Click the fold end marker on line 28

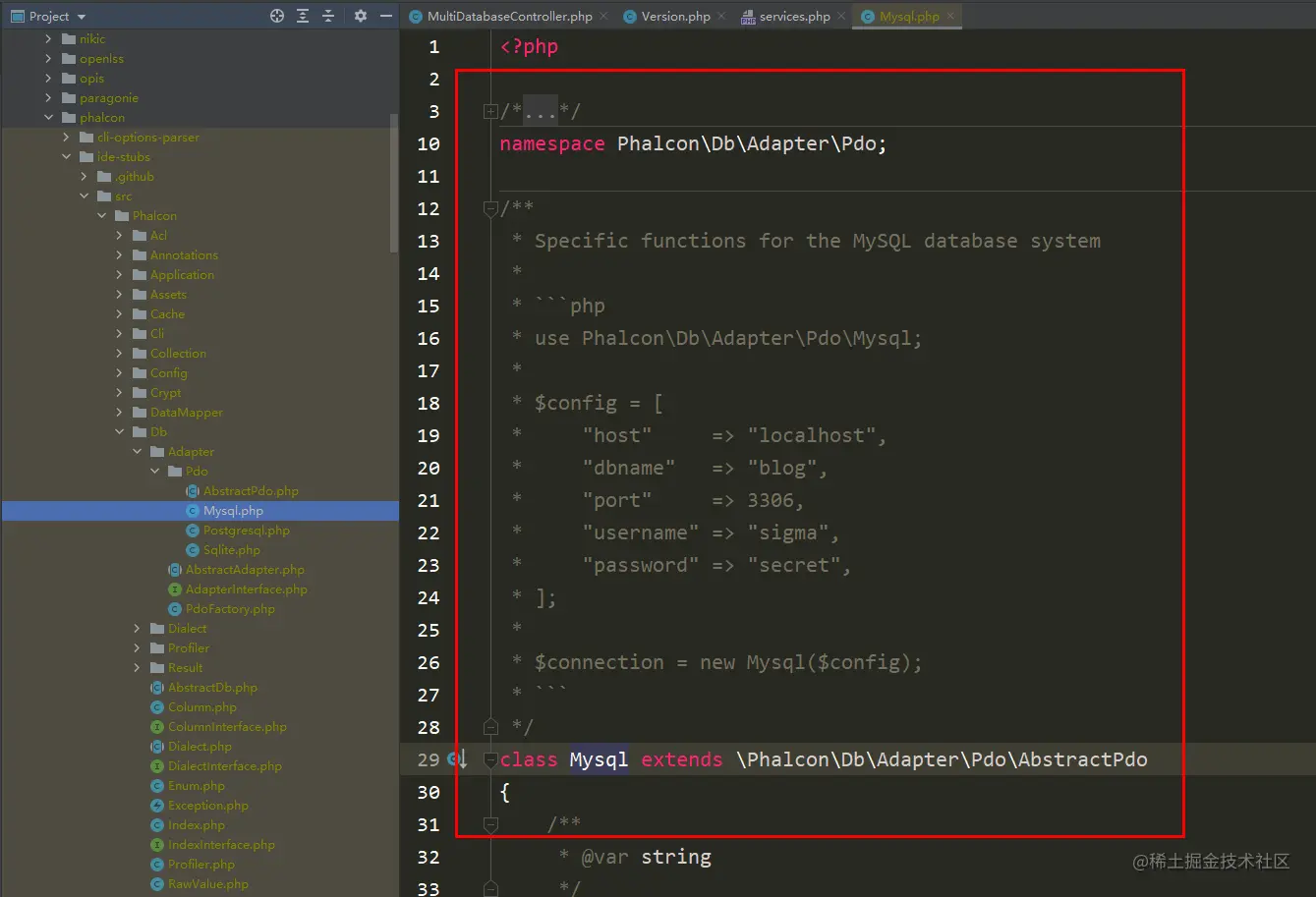point(490,727)
